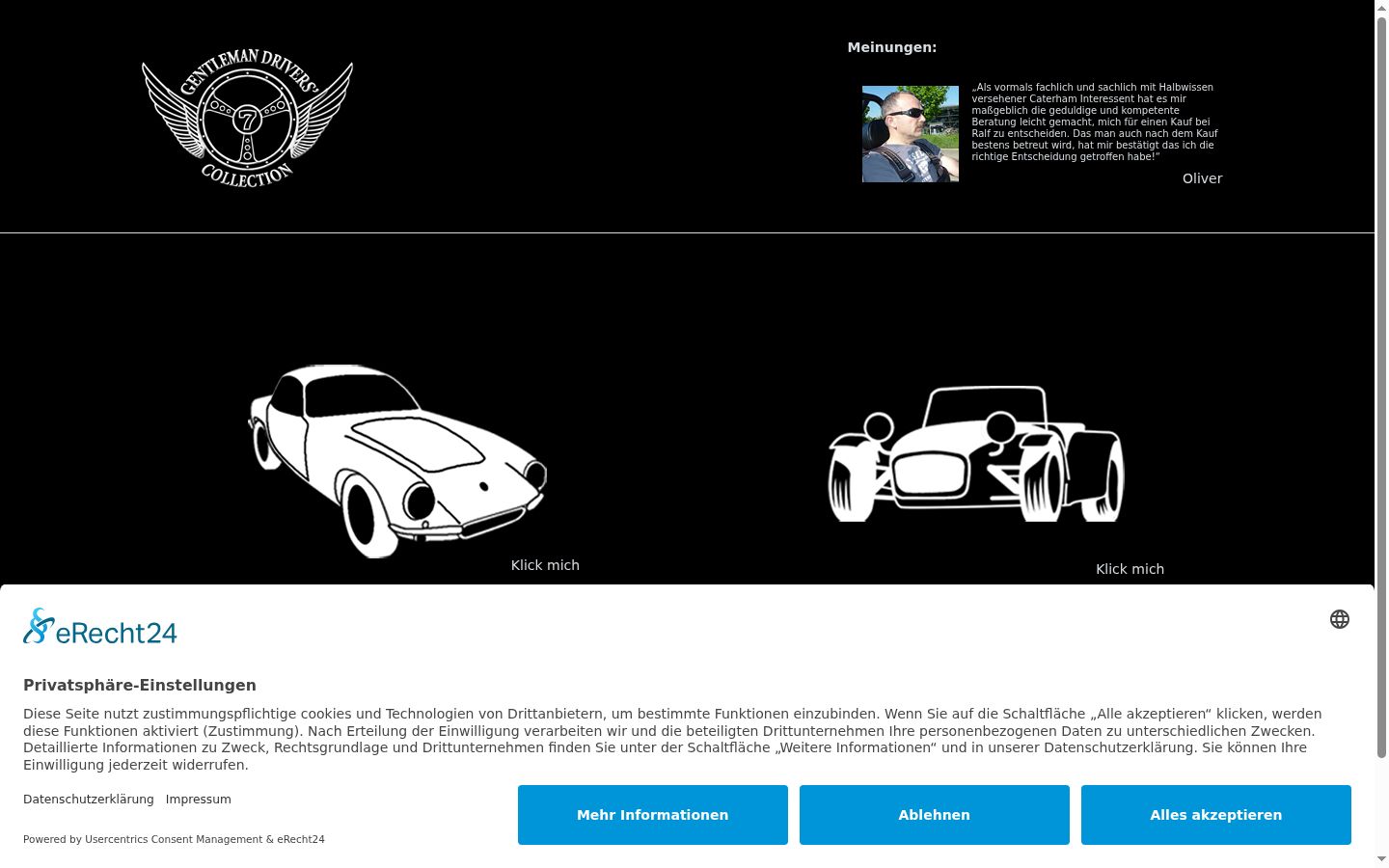The height and width of the screenshot is (868, 1389).
Task: Click the Gentleman Drivers Collection logo
Action: pyautogui.click(x=247, y=118)
